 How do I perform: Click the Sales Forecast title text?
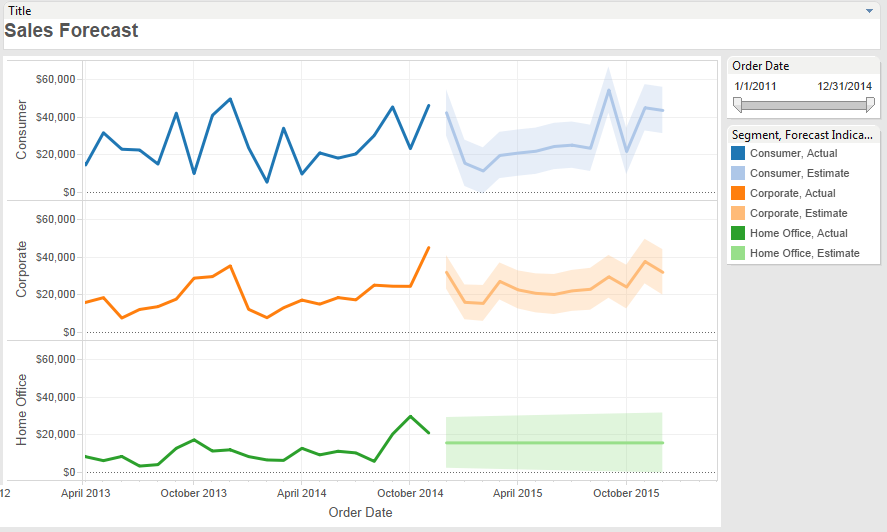point(72,31)
